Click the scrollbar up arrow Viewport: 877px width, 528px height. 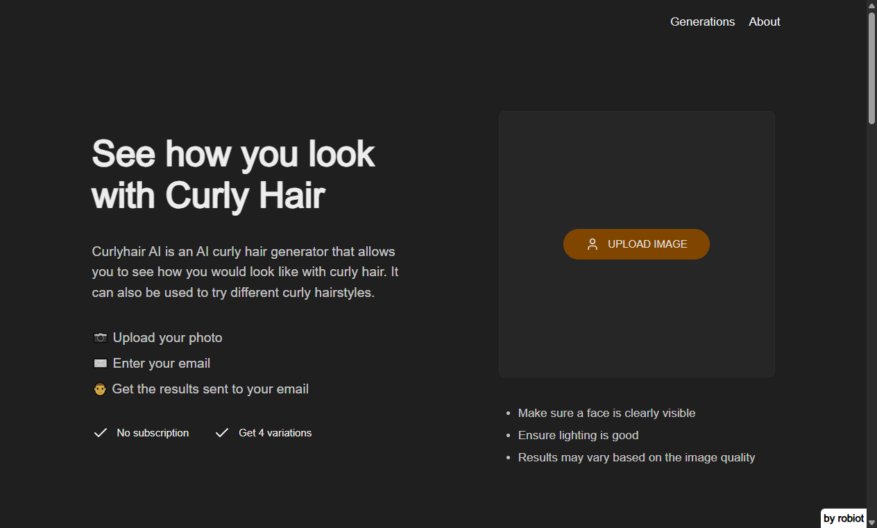click(871, 4)
